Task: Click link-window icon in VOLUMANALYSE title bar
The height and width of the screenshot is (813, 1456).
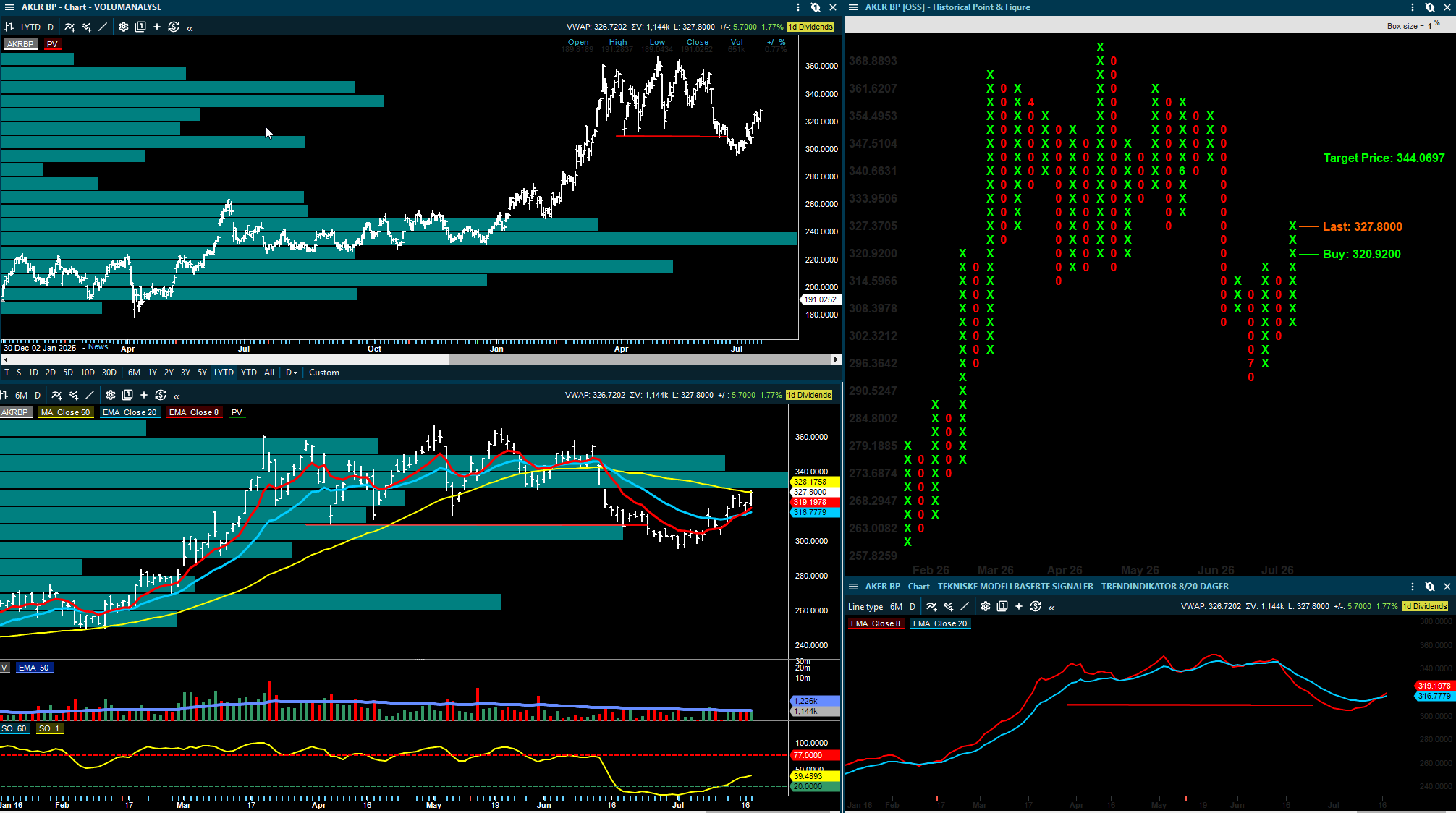Action: click(x=816, y=7)
